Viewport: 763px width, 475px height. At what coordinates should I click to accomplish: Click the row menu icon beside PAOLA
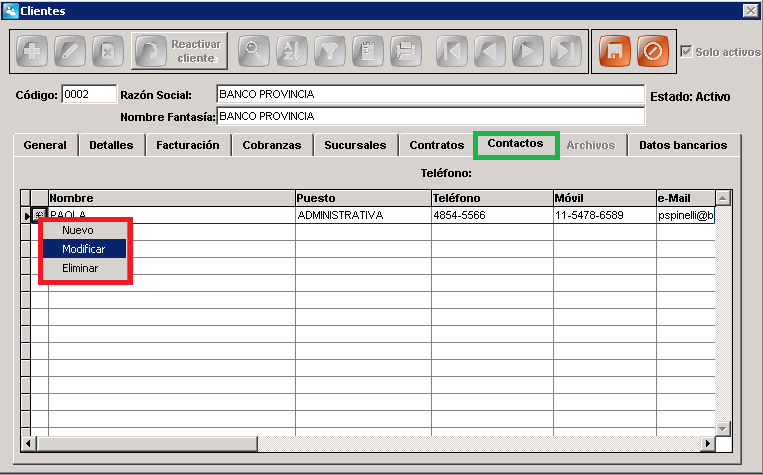pyautogui.click(x=39, y=215)
